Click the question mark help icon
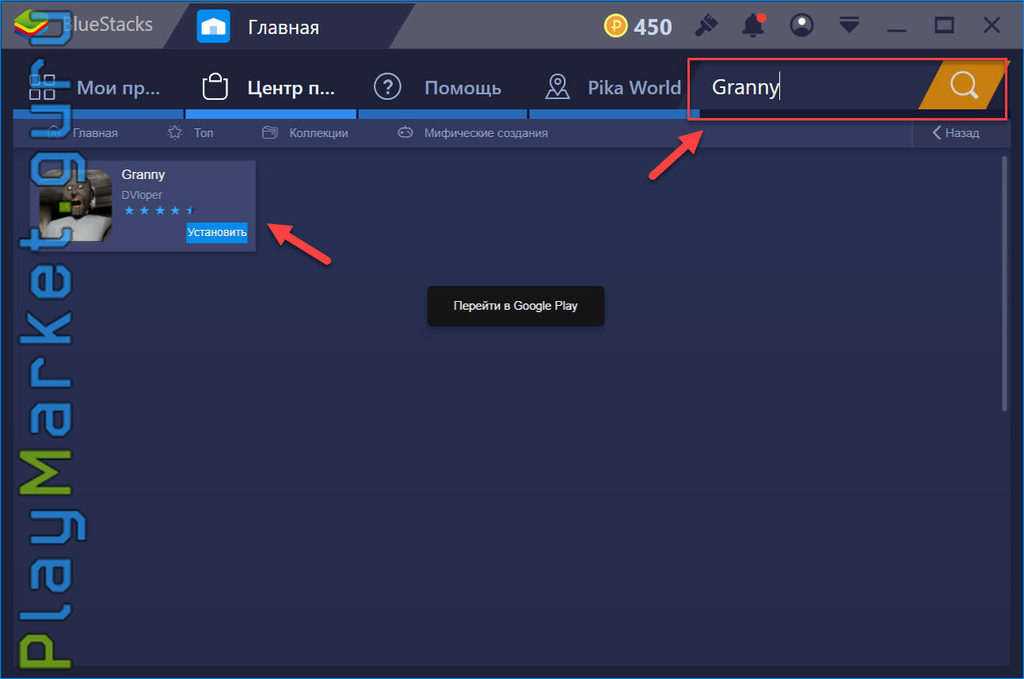Viewport: 1024px width, 679px height. click(387, 86)
